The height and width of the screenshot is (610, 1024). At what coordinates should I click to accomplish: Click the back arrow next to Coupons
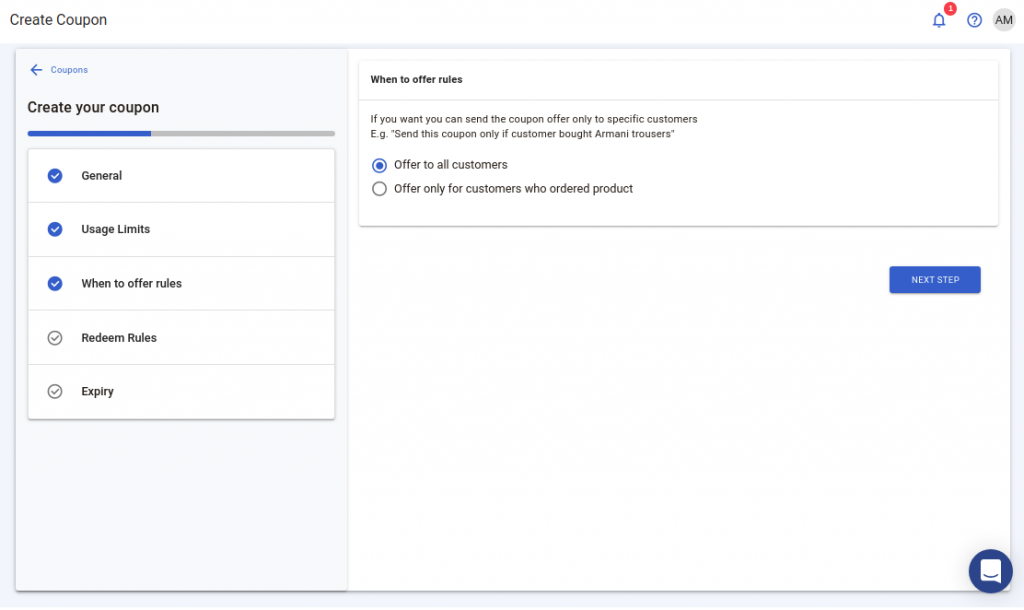[36, 70]
